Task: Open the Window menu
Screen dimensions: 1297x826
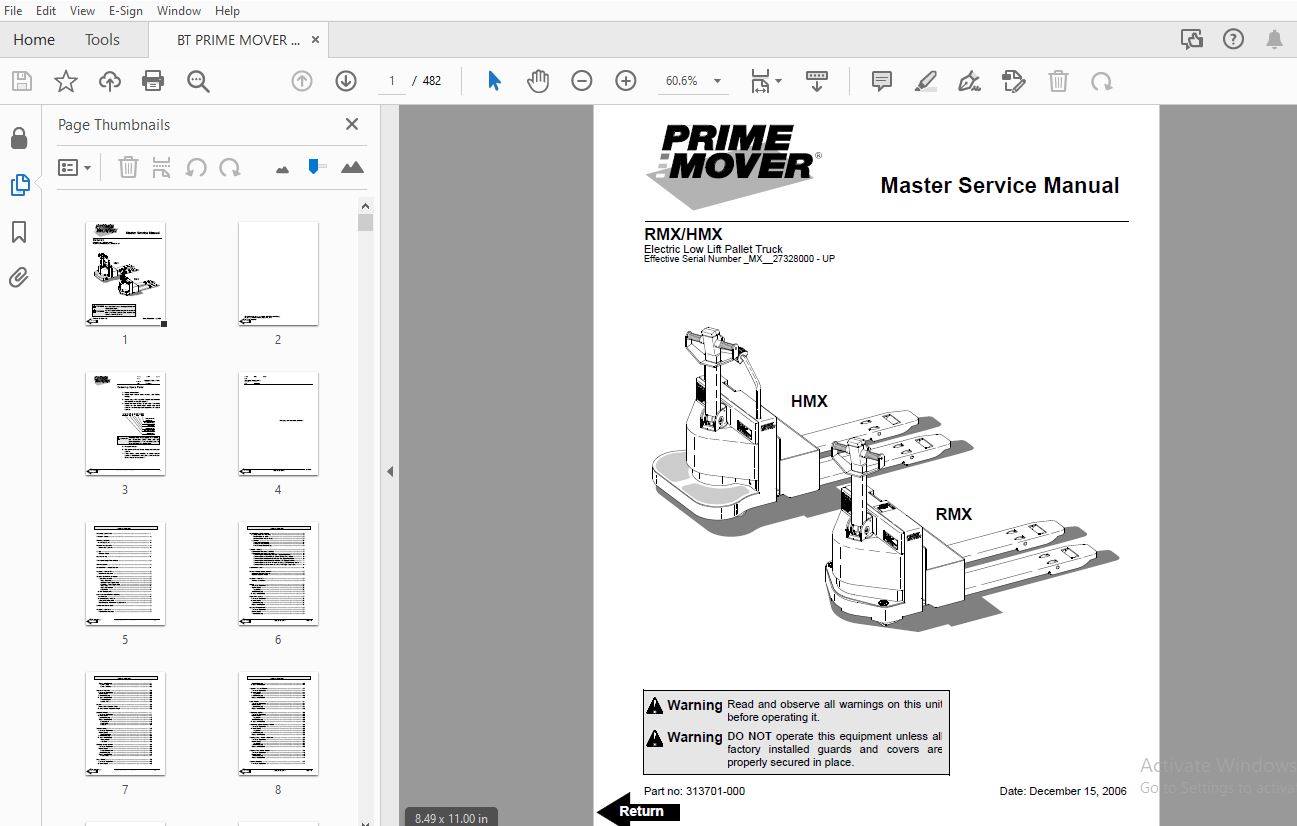Action: click(x=179, y=10)
